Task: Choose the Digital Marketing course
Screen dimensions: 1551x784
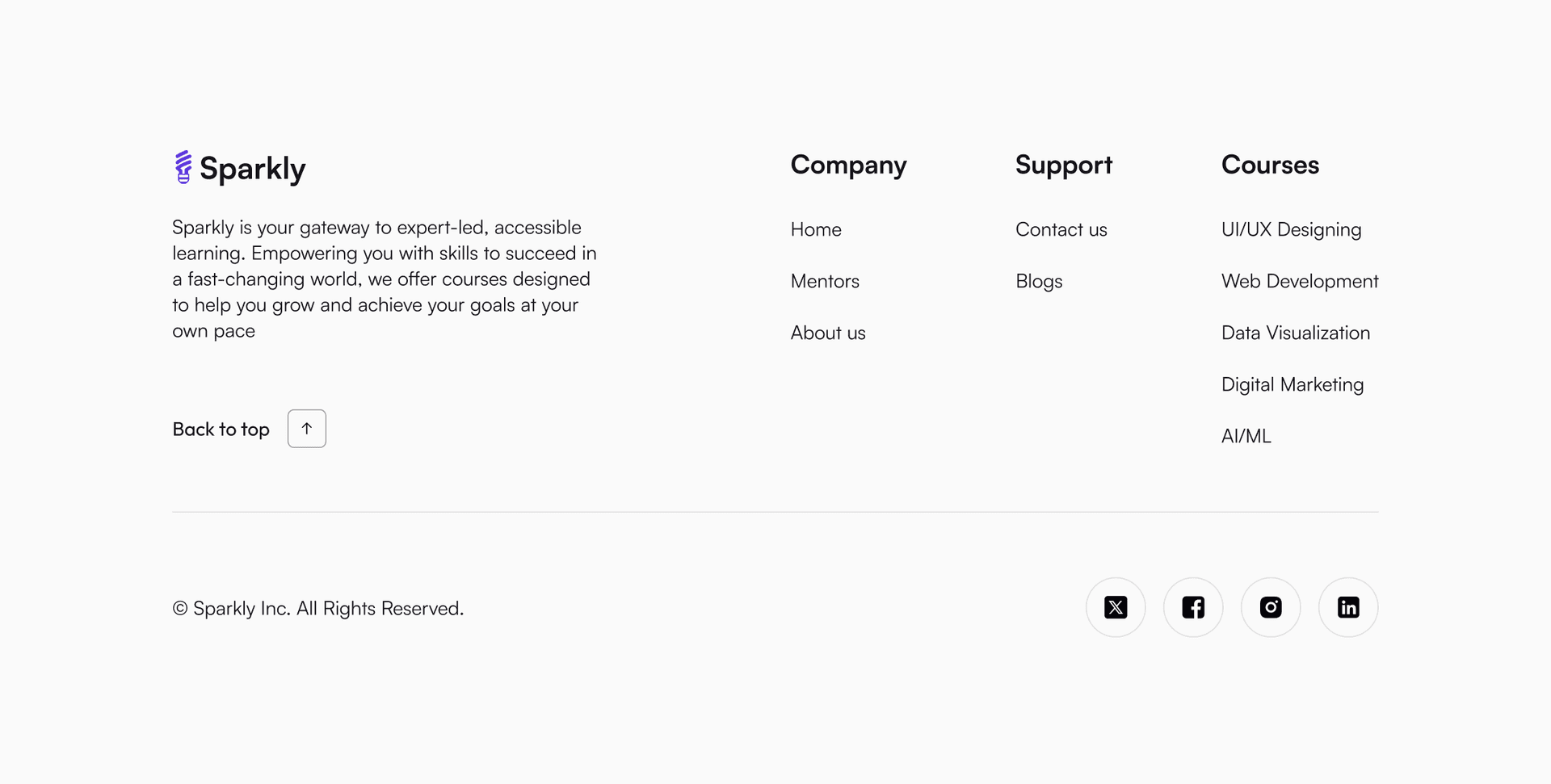Action: tap(1292, 384)
